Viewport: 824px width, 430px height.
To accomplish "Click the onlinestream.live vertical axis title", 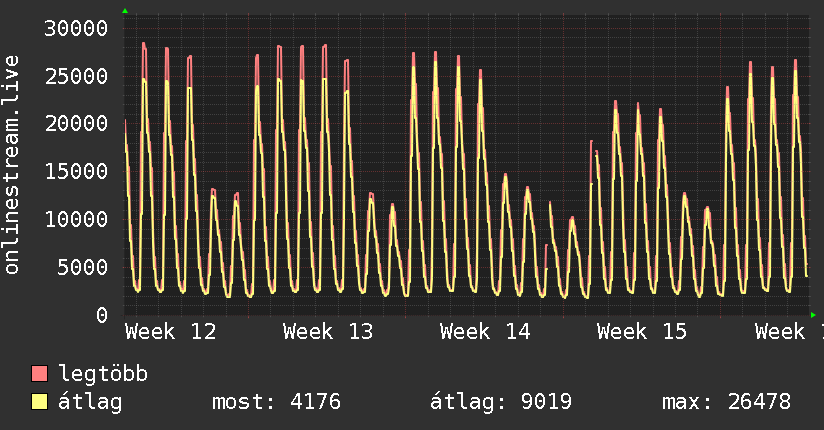I will 11,165.
